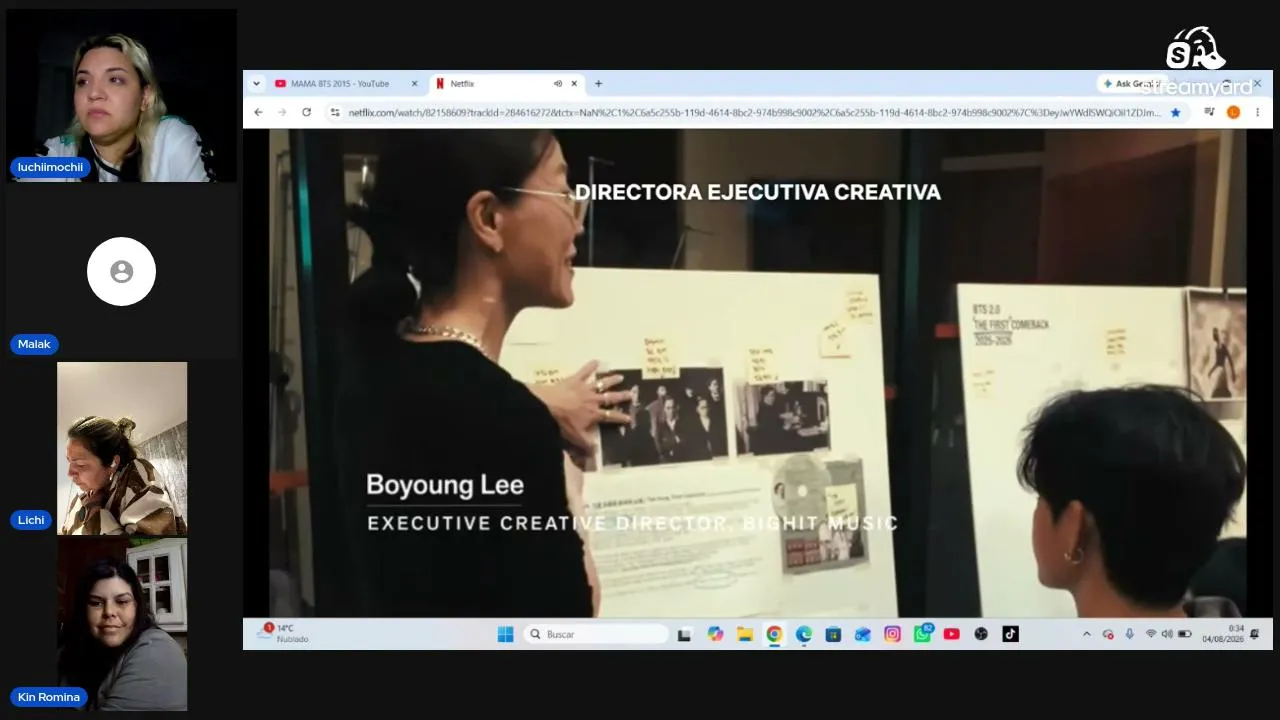
Task: Open the Windows Start menu
Action: [505, 634]
